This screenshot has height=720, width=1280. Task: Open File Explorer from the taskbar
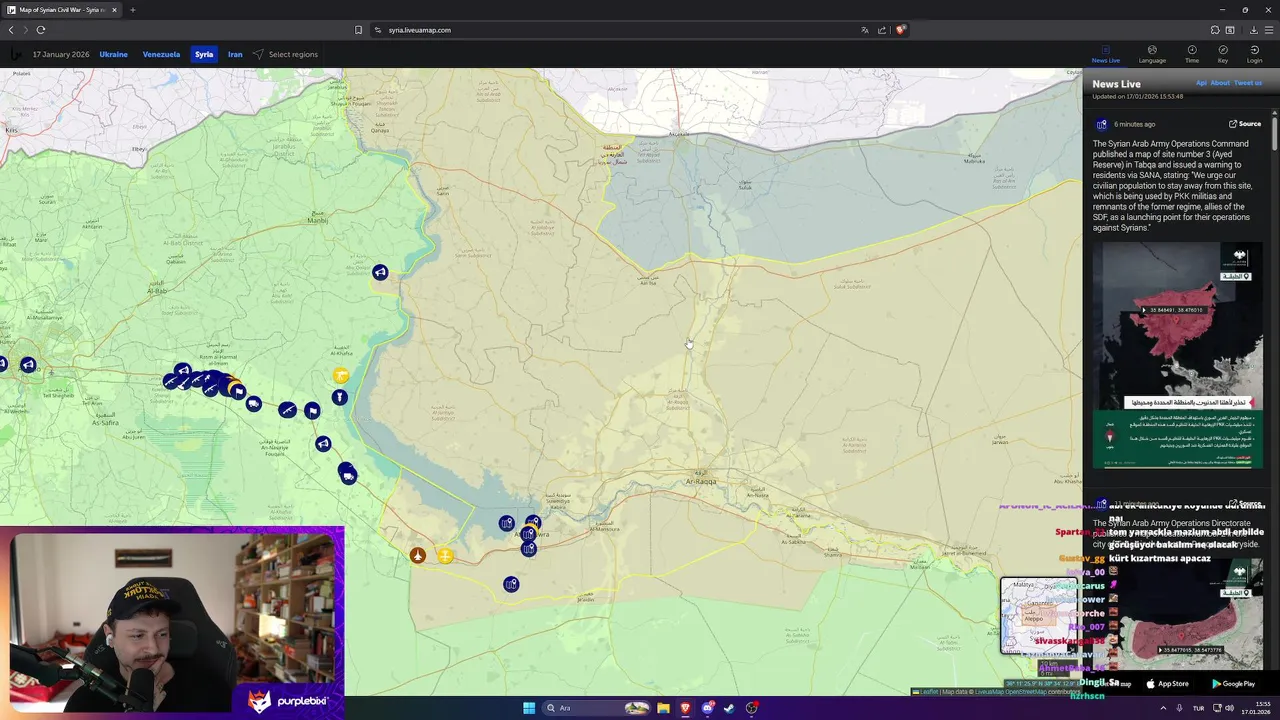(x=663, y=708)
